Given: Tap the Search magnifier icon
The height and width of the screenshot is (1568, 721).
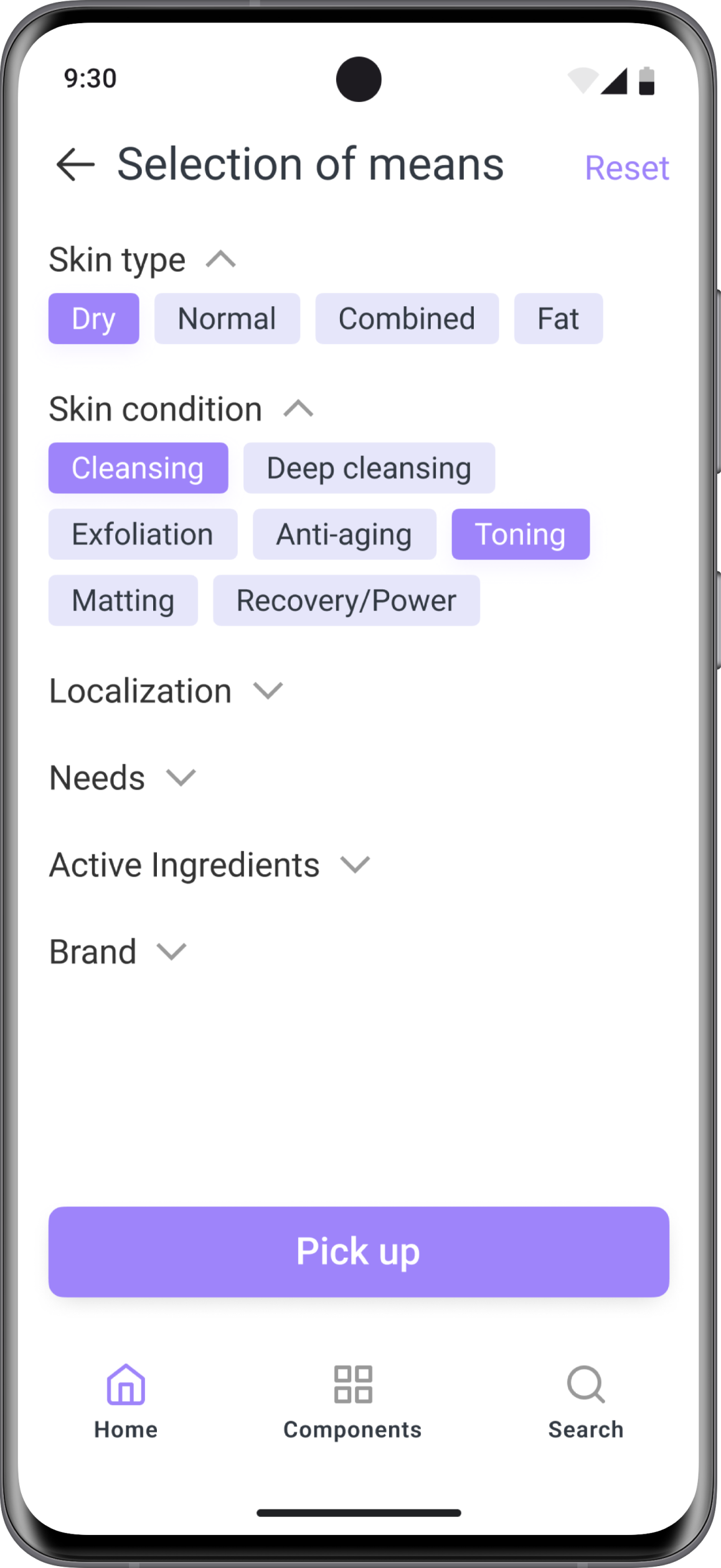Looking at the screenshot, I should tap(585, 1384).
